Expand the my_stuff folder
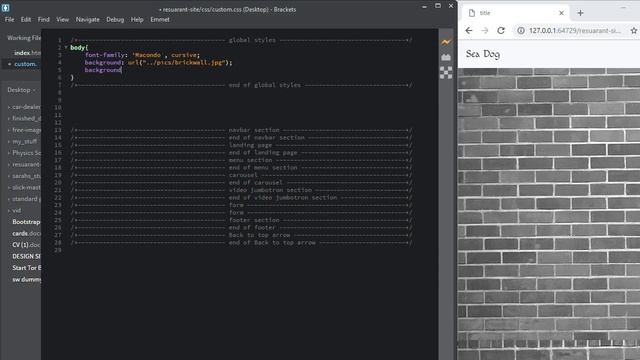The width and height of the screenshot is (640, 360). [9, 142]
